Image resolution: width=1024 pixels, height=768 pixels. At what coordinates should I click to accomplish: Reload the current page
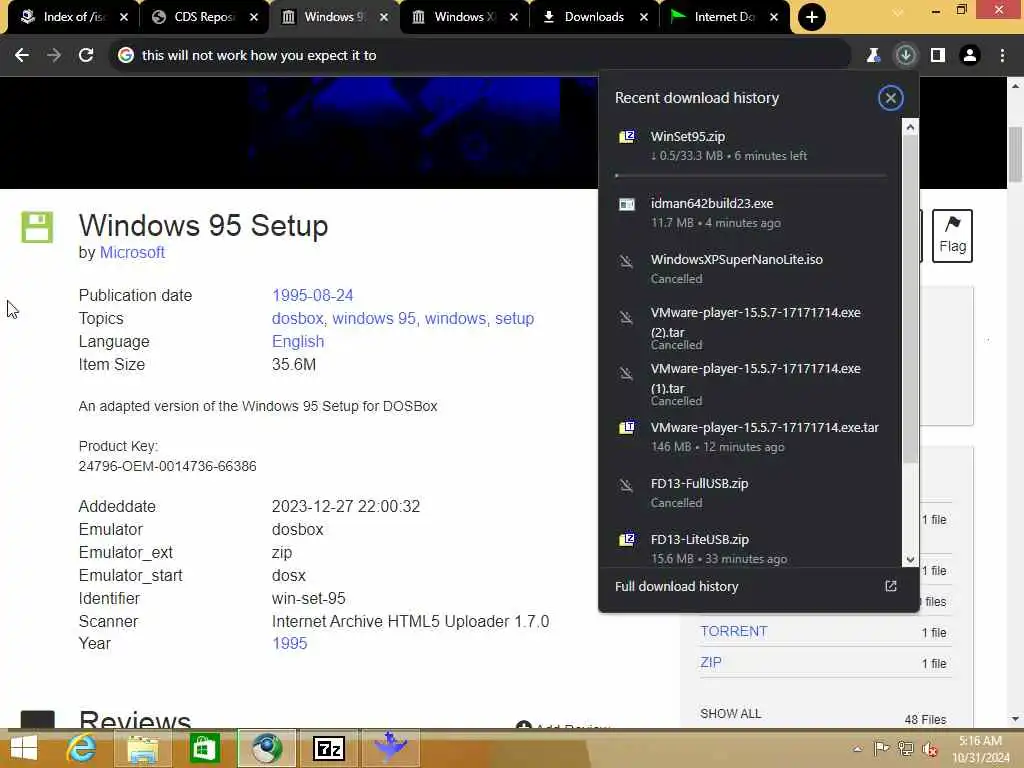pos(86,56)
